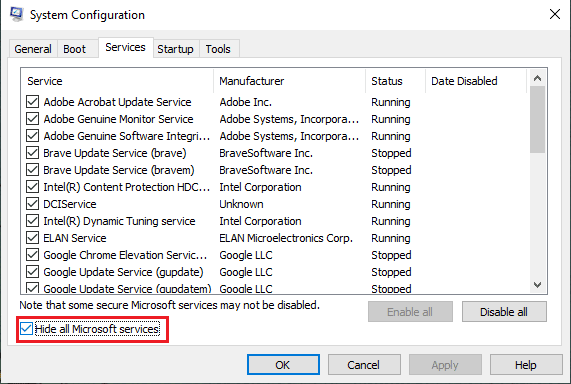Uncheck Intel(R) Content Protection HDCP checkbox

point(32,187)
